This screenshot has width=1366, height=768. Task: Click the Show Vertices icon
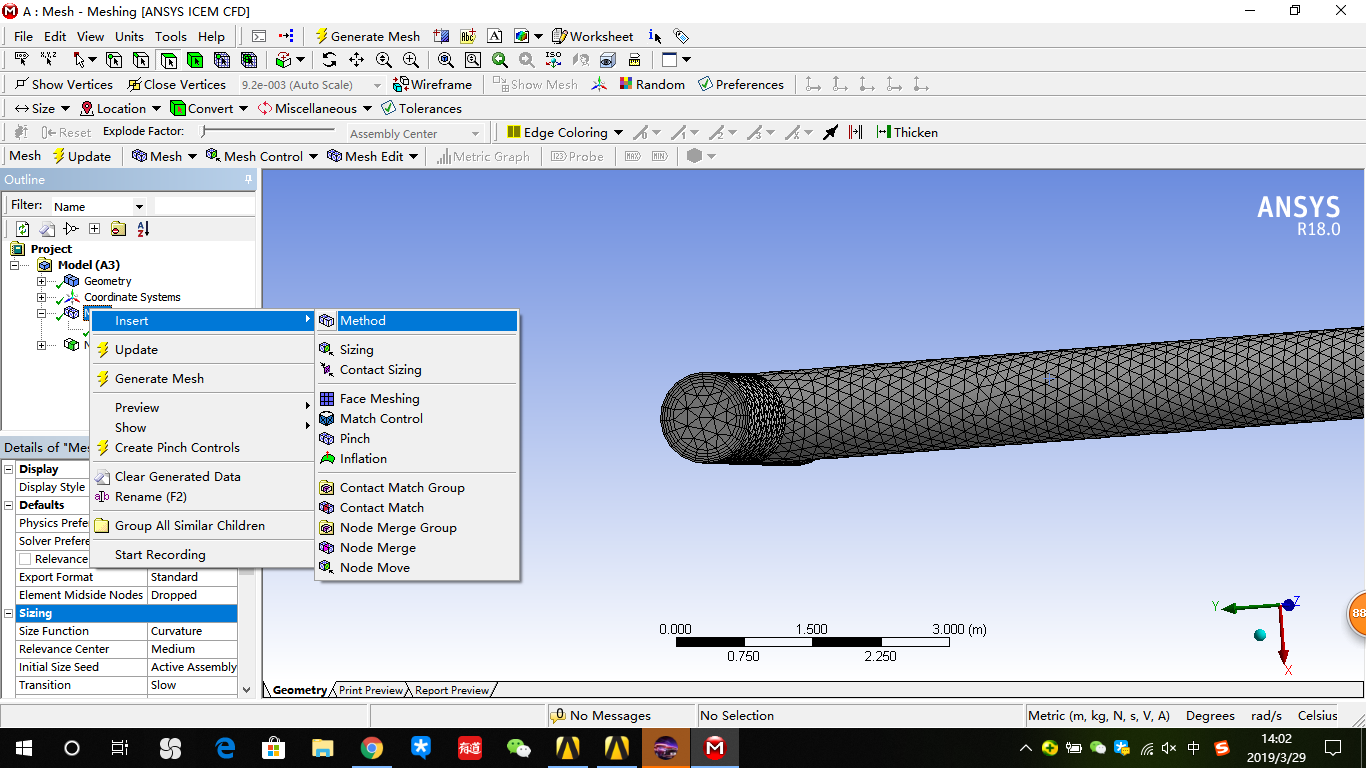[63, 84]
